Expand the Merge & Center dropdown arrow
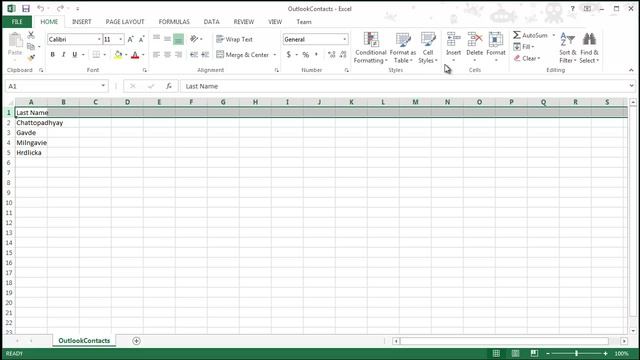This screenshot has width=640, height=360. [x=275, y=55]
